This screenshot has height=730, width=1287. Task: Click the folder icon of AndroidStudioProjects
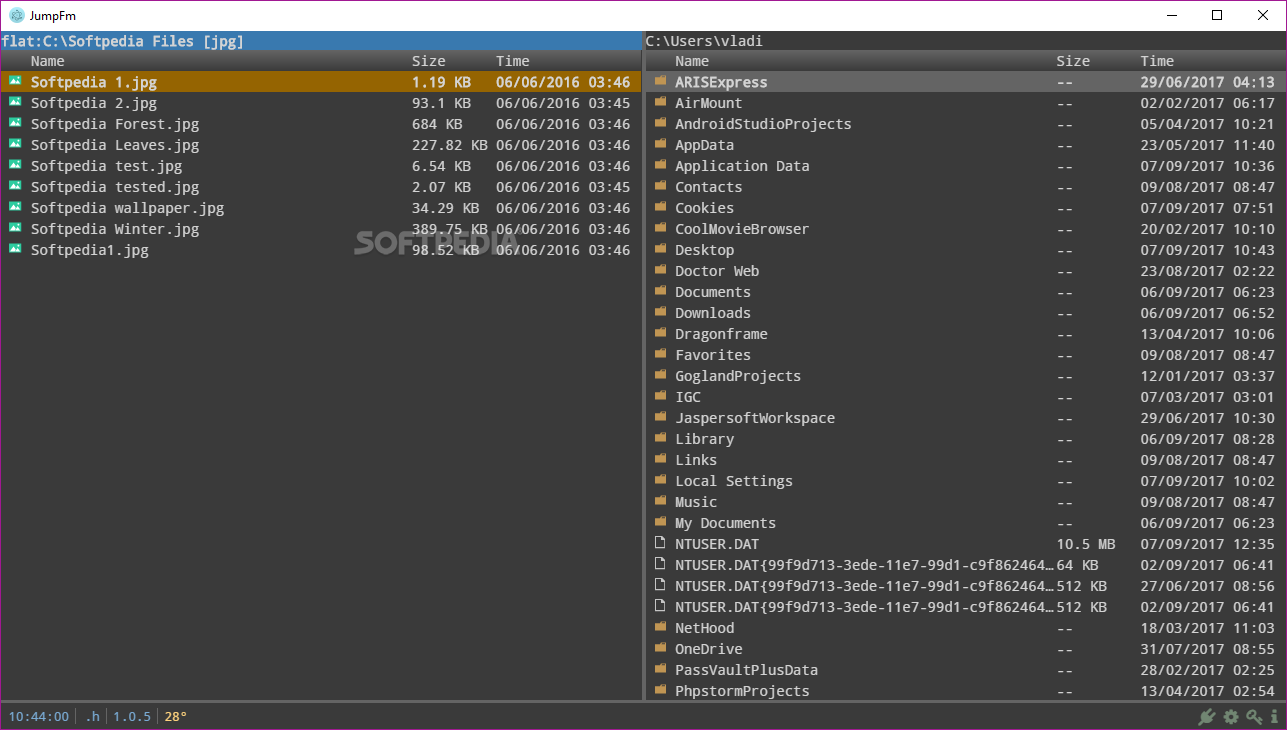tap(660, 123)
